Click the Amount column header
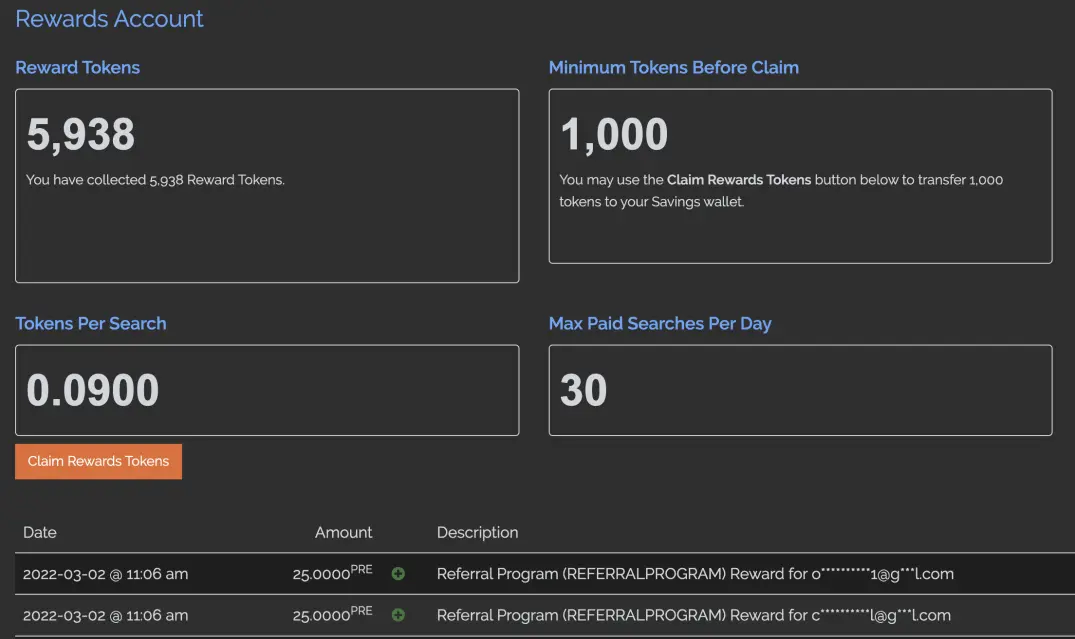Screen dimensions: 1075x639 [x=343, y=533]
